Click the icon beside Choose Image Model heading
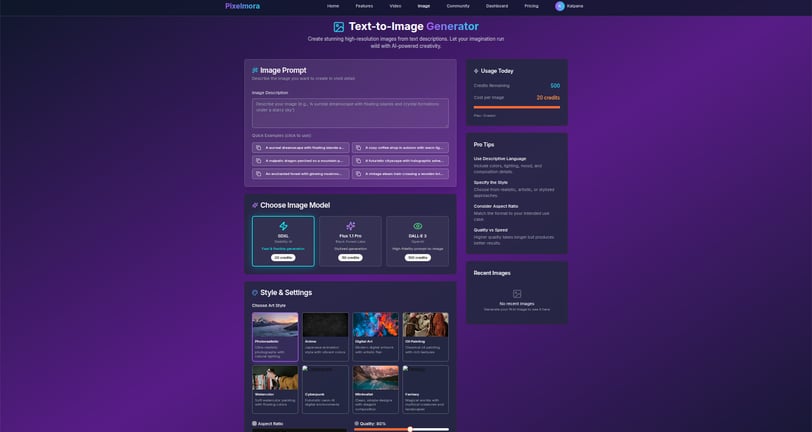 (x=255, y=206)
